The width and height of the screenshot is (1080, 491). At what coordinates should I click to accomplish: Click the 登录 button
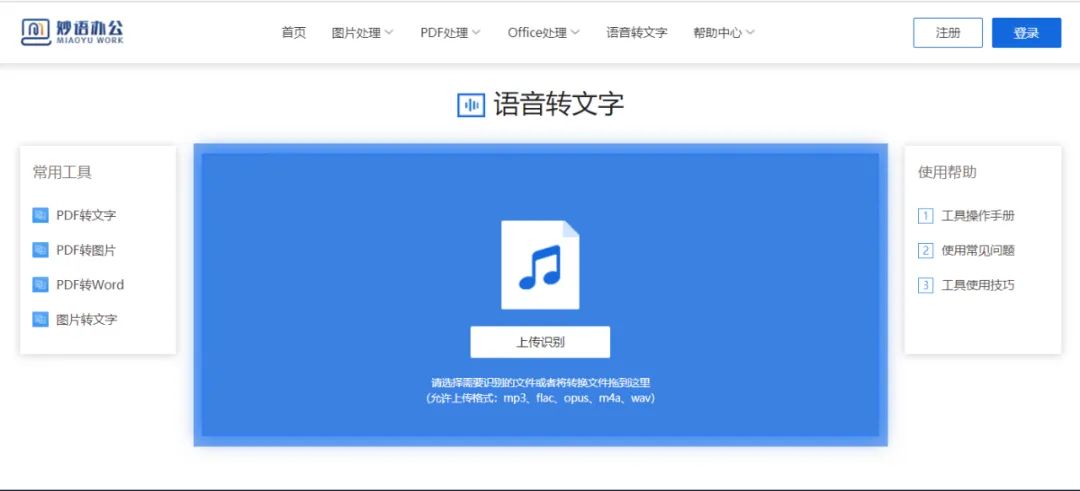1026,33
